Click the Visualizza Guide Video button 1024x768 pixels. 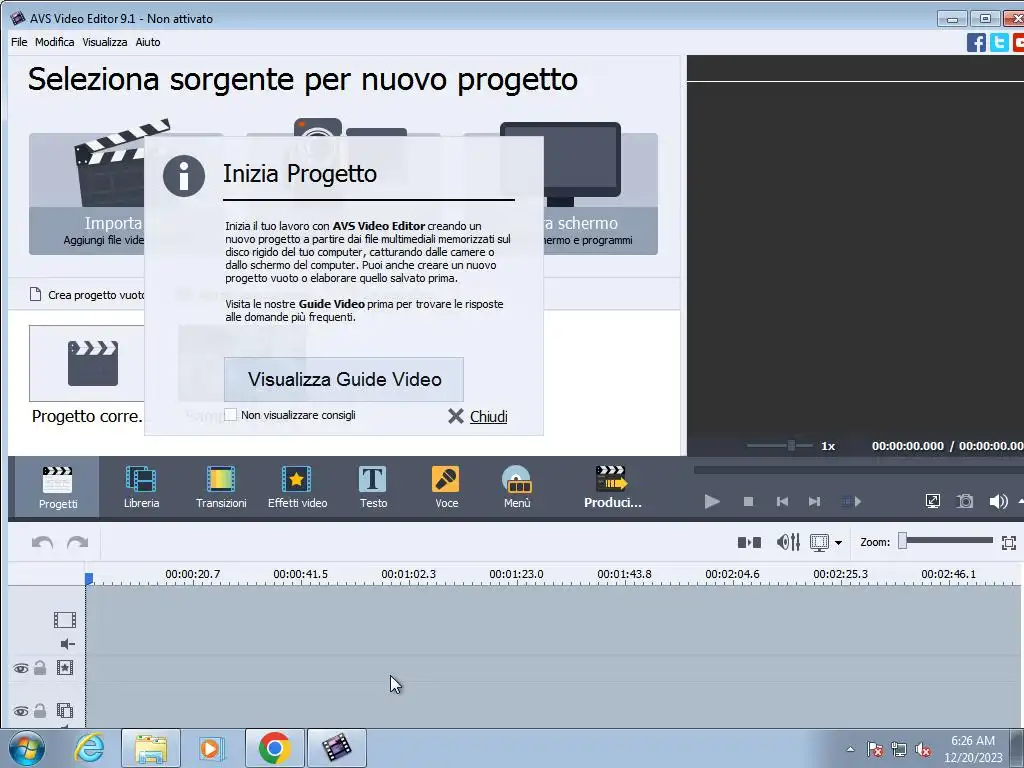tap(344, 379)
